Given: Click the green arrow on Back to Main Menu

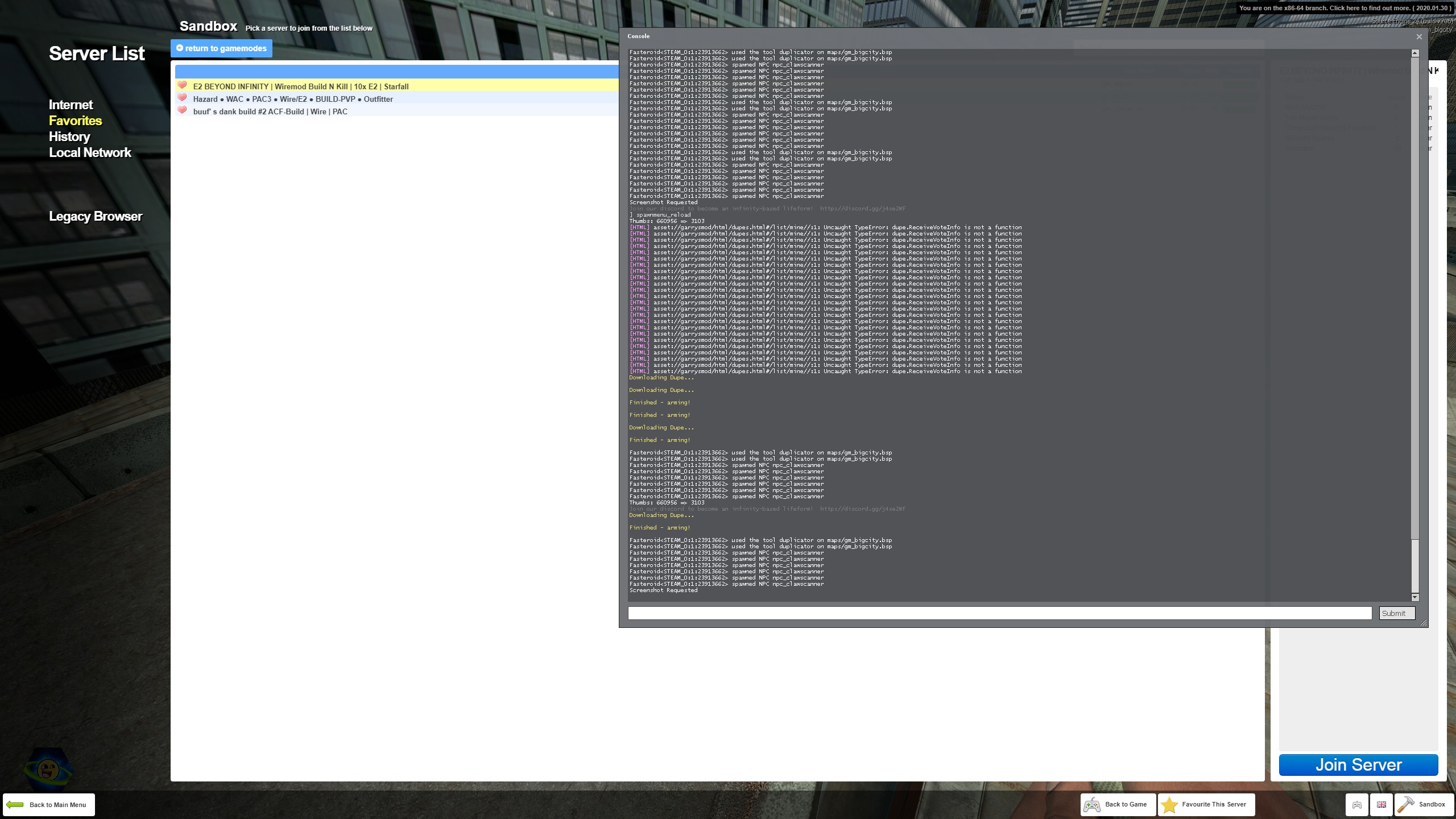Looking at the screenshot, I should (15, 804).
